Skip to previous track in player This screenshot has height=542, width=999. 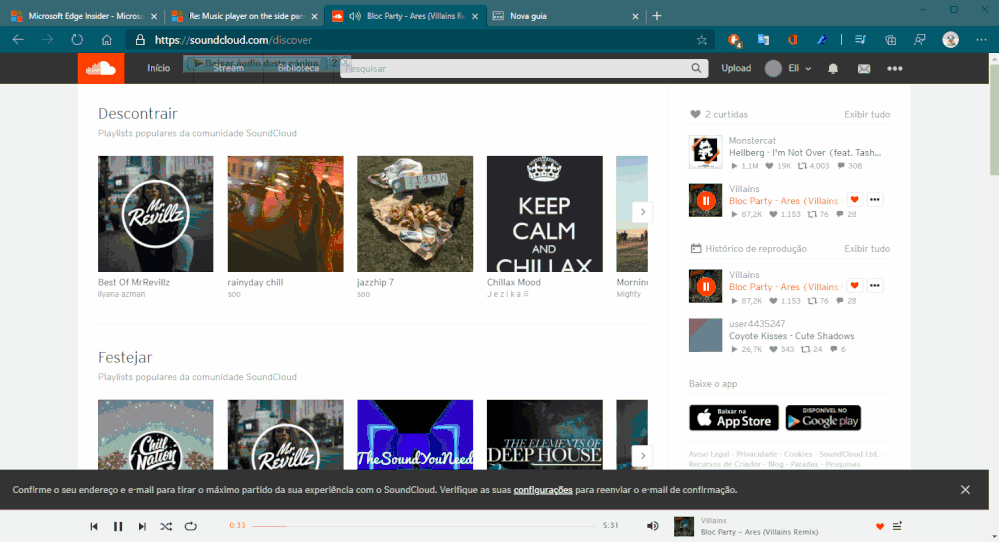click(94, 526)
